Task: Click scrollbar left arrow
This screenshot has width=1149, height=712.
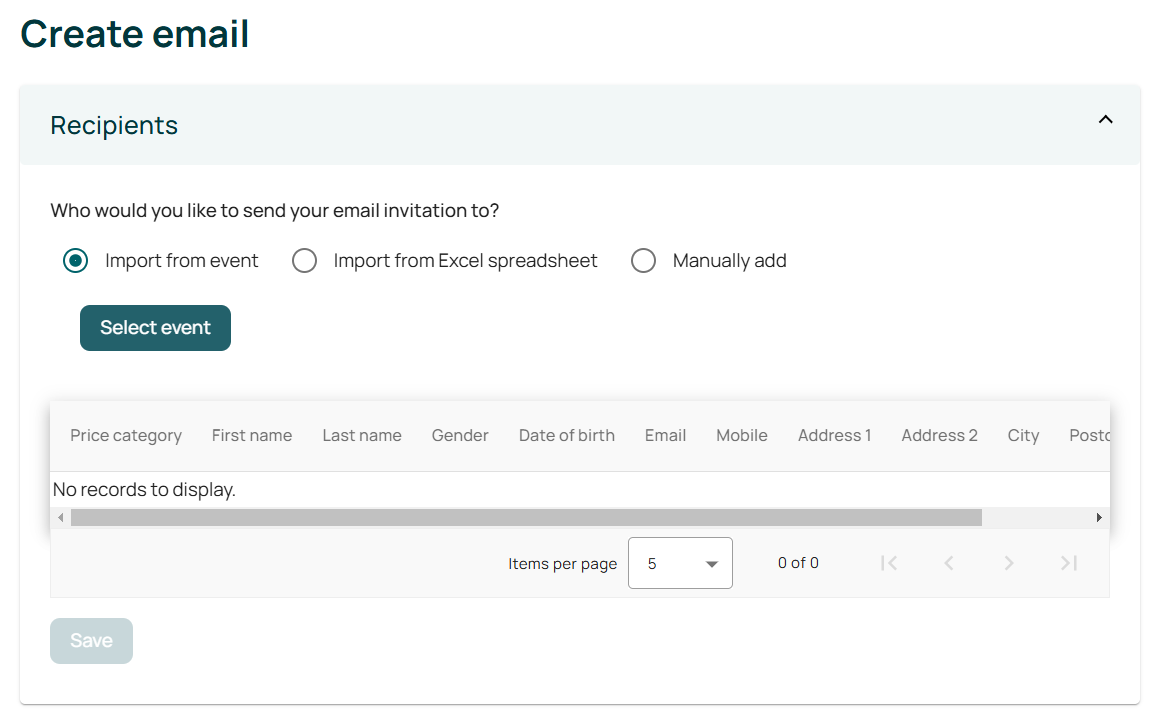Action: 61,518
